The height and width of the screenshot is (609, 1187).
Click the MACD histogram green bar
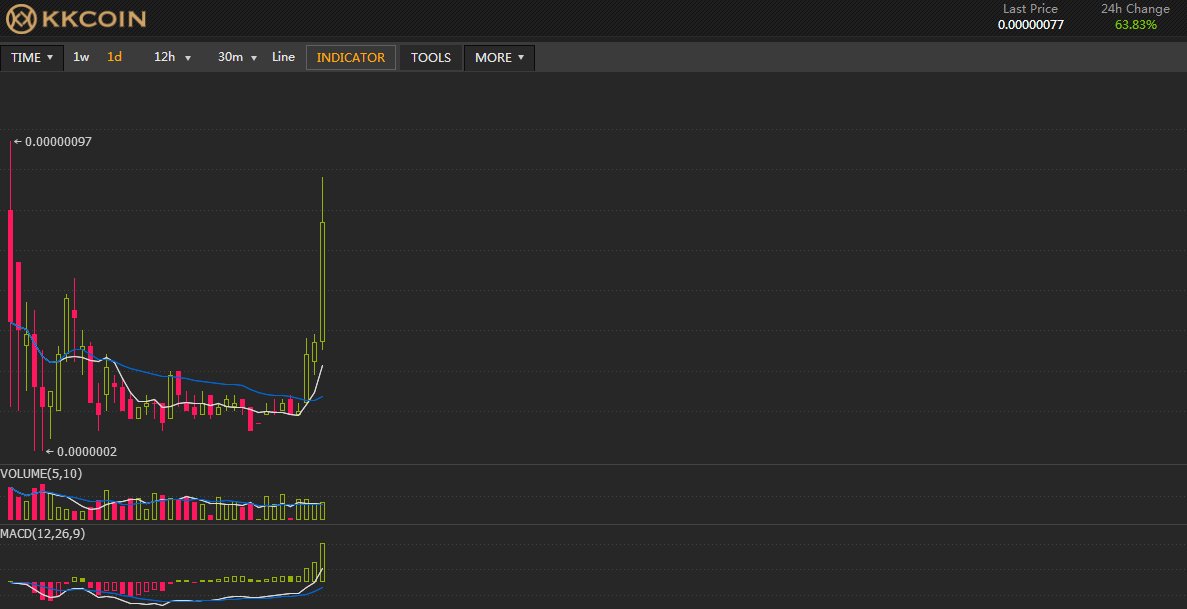point(322,560)
